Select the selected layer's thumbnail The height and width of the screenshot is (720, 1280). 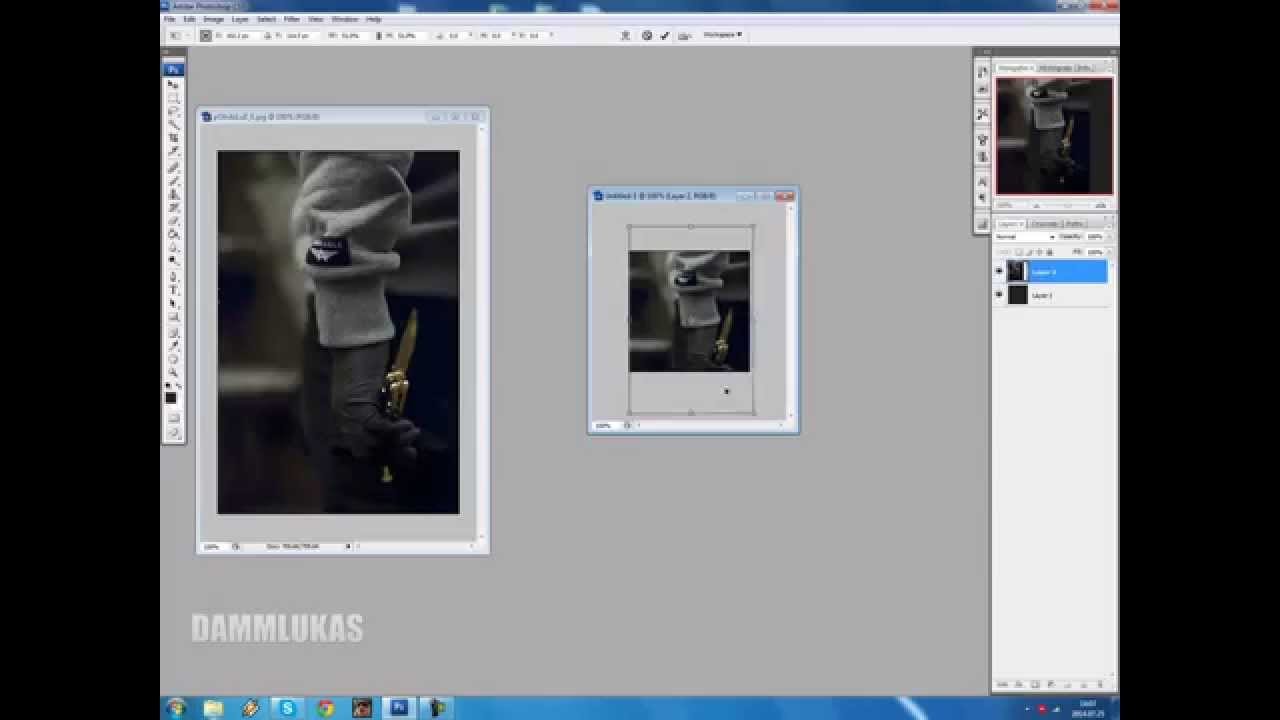point(1017,271)
